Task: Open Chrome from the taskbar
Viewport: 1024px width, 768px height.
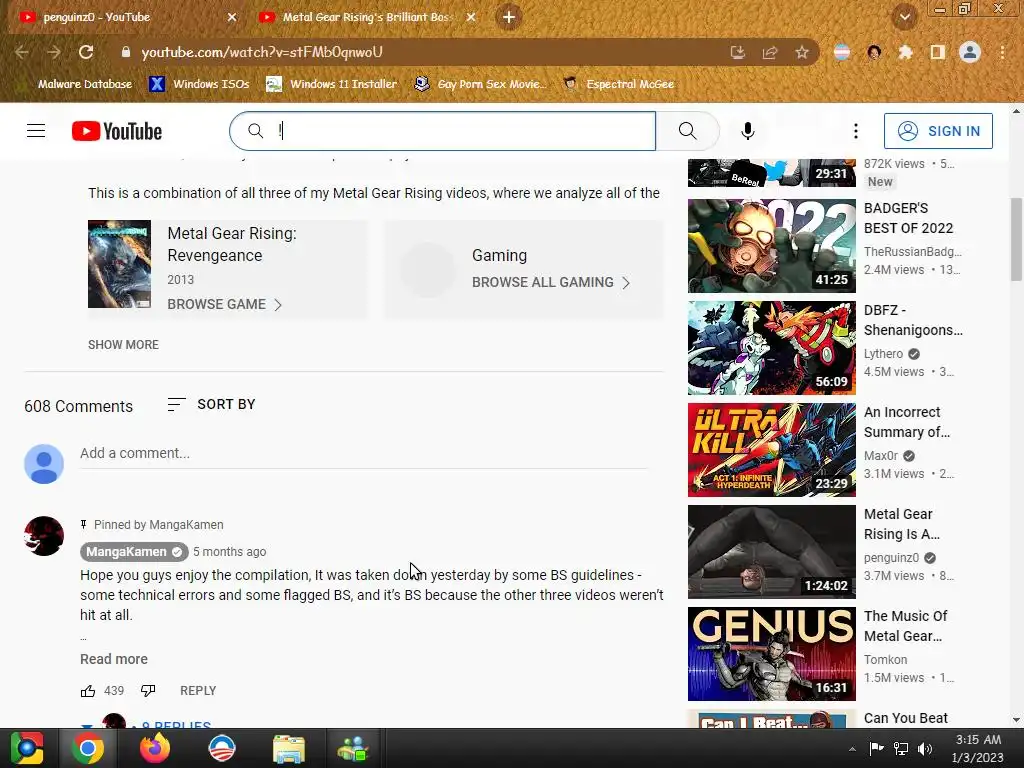Action: [88, 748]
